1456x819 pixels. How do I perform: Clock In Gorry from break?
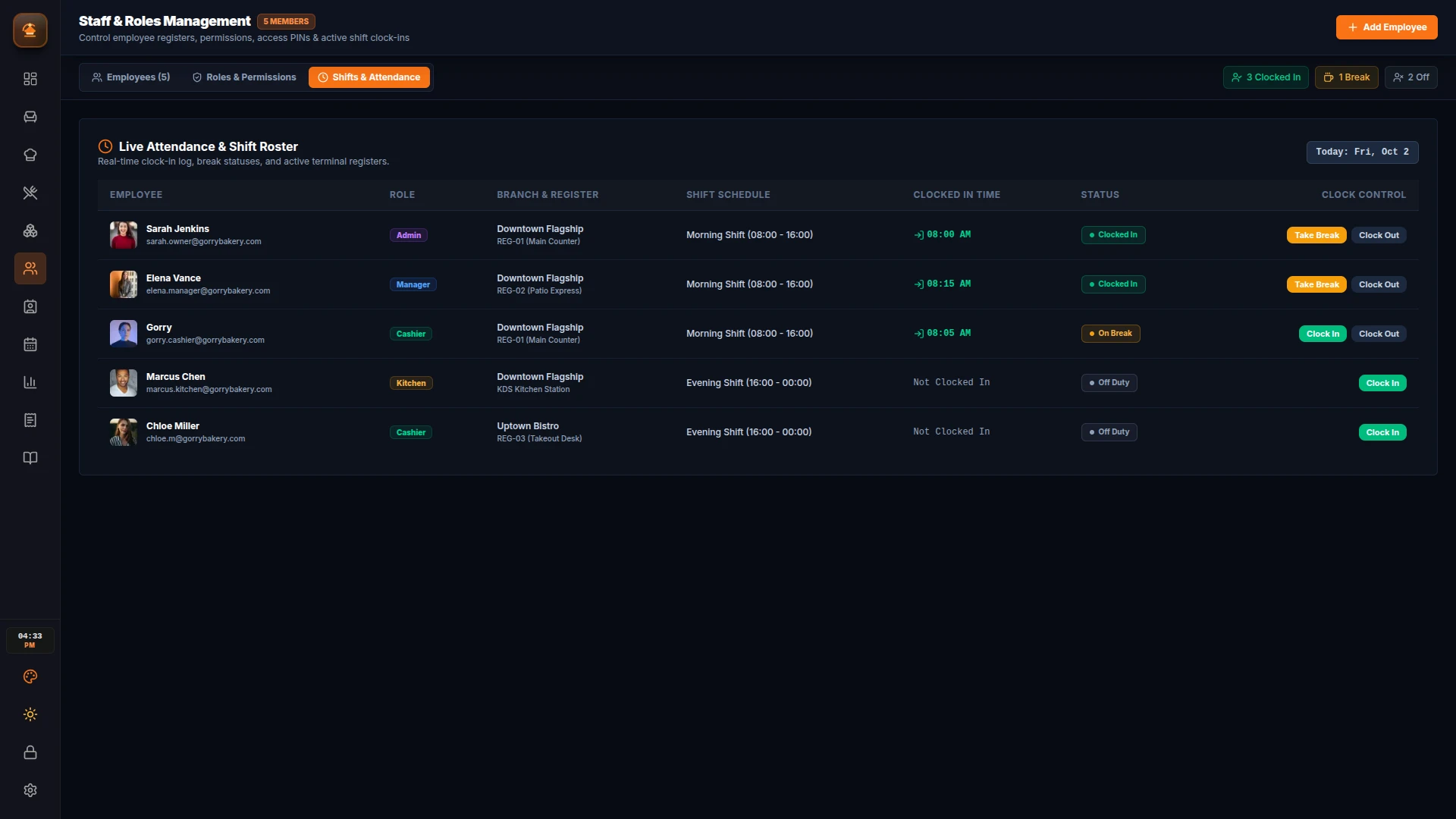coord(1323,334)
